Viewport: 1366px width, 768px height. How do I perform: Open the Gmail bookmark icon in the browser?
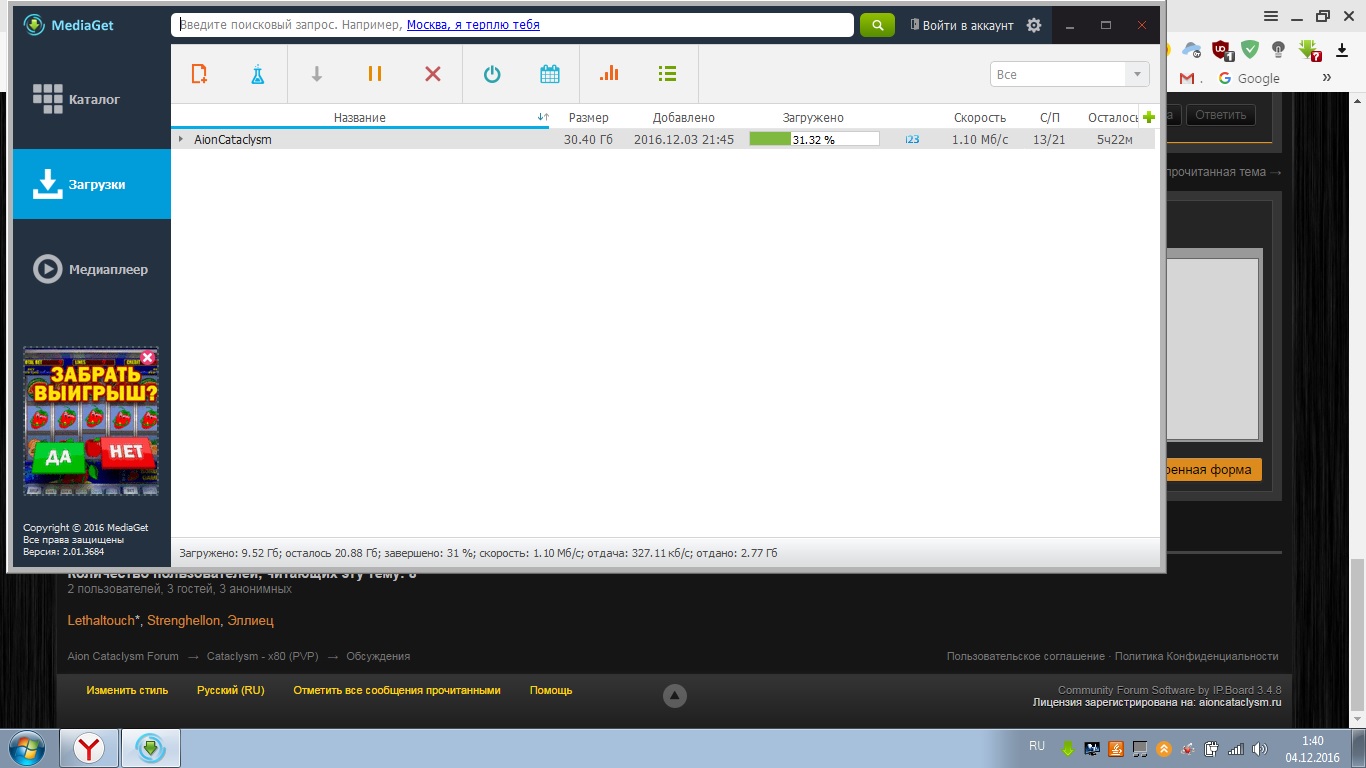[1188, 78]
